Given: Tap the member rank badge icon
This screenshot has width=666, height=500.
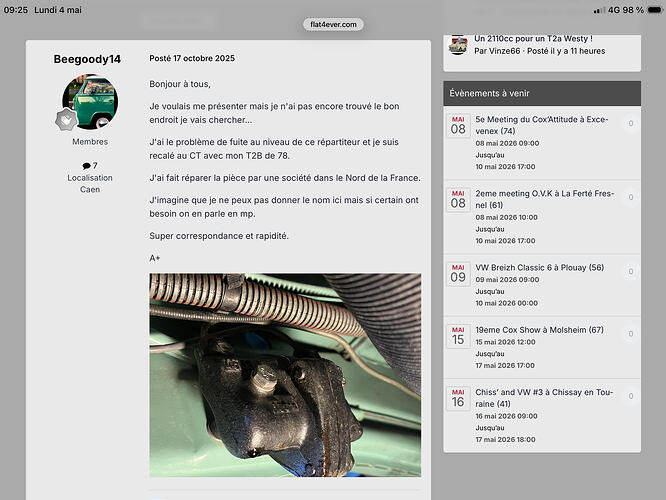Looking at the screenshot, I should pyautogui.click(x=66, y=119).
